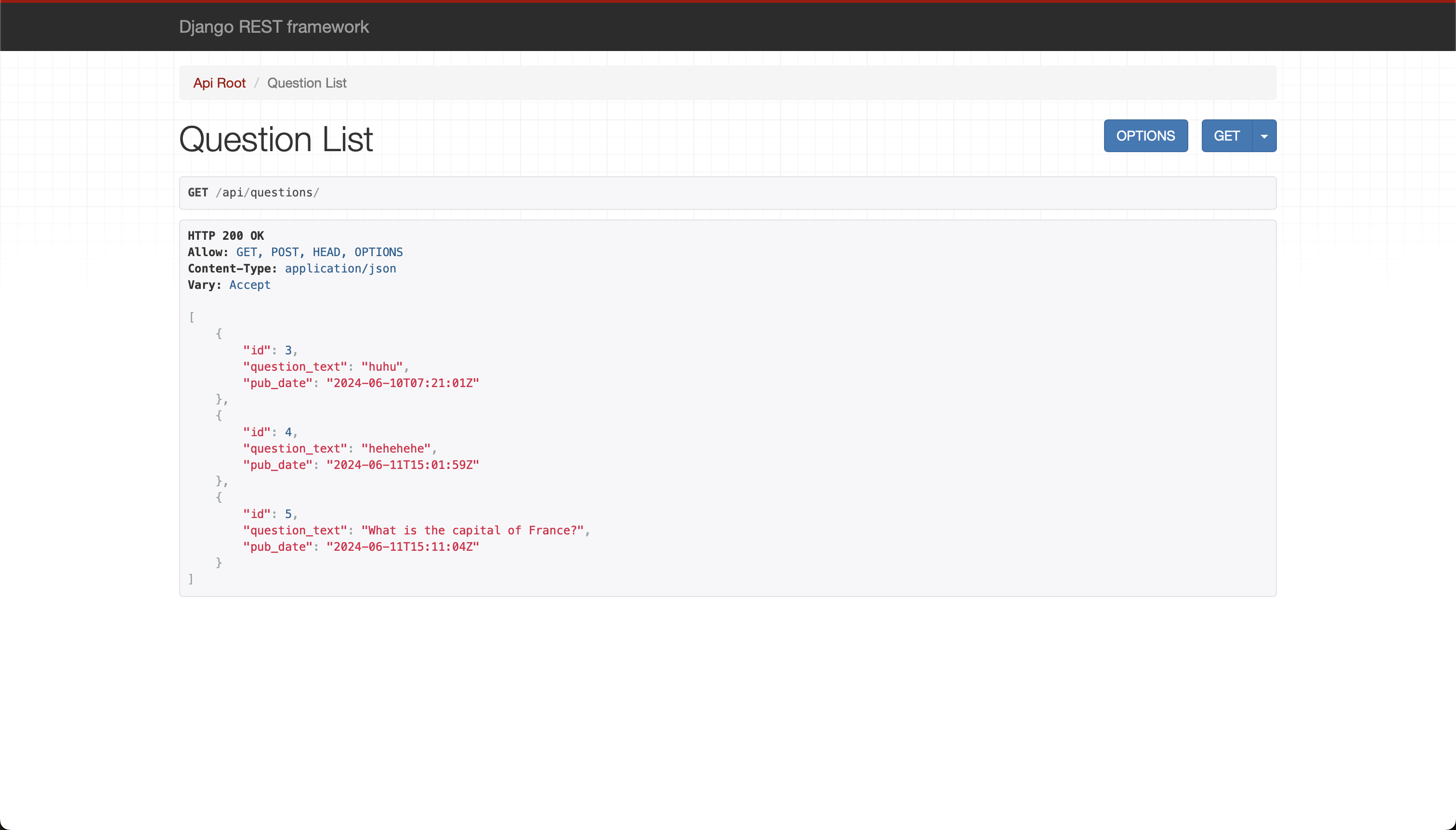Click pub_date 2024-06-11T15:11:04Z value
The width and height of the screenshot is (1456, 830).
403,547
